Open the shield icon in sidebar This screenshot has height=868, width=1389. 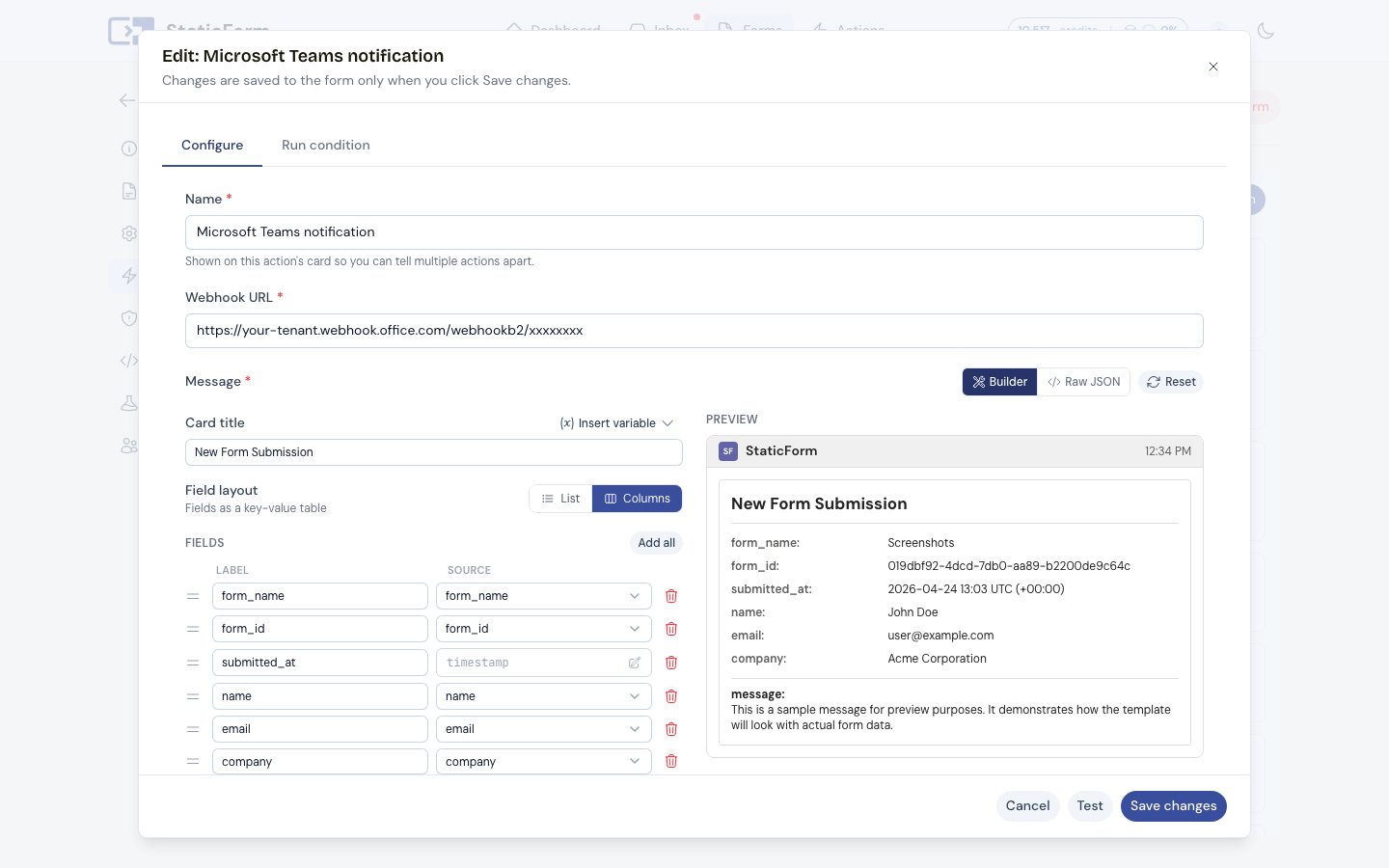coord(129,318)
